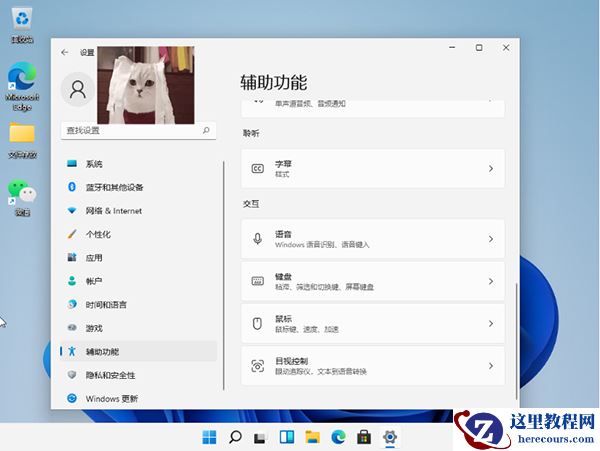The width and height of the screenshot is (600, 451).
Task: Open 辅助功能 settings category
Action: click(139, 352)
